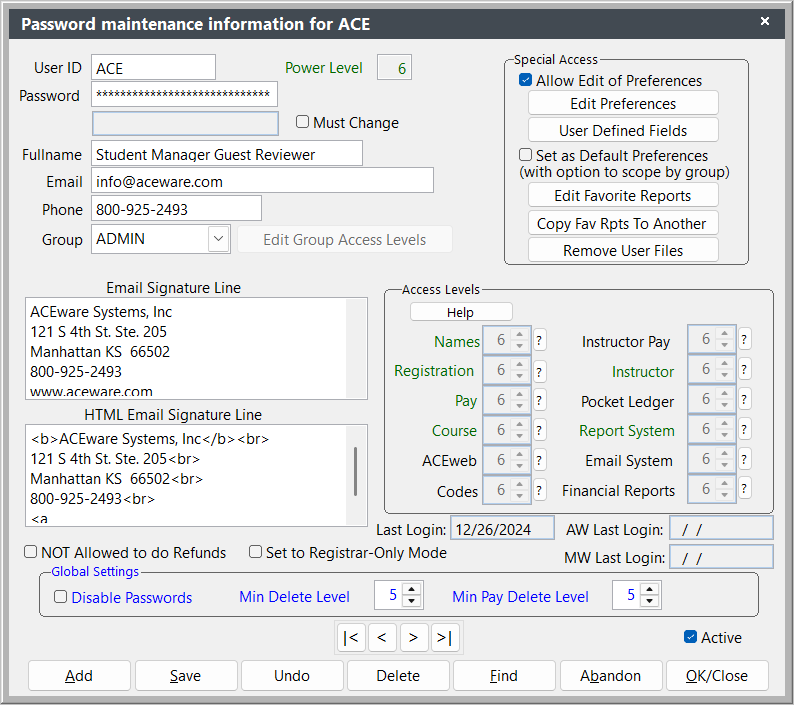This screenshot has width=794, height=705.
Task: Click into the Password field
Action: coord(184,94)
